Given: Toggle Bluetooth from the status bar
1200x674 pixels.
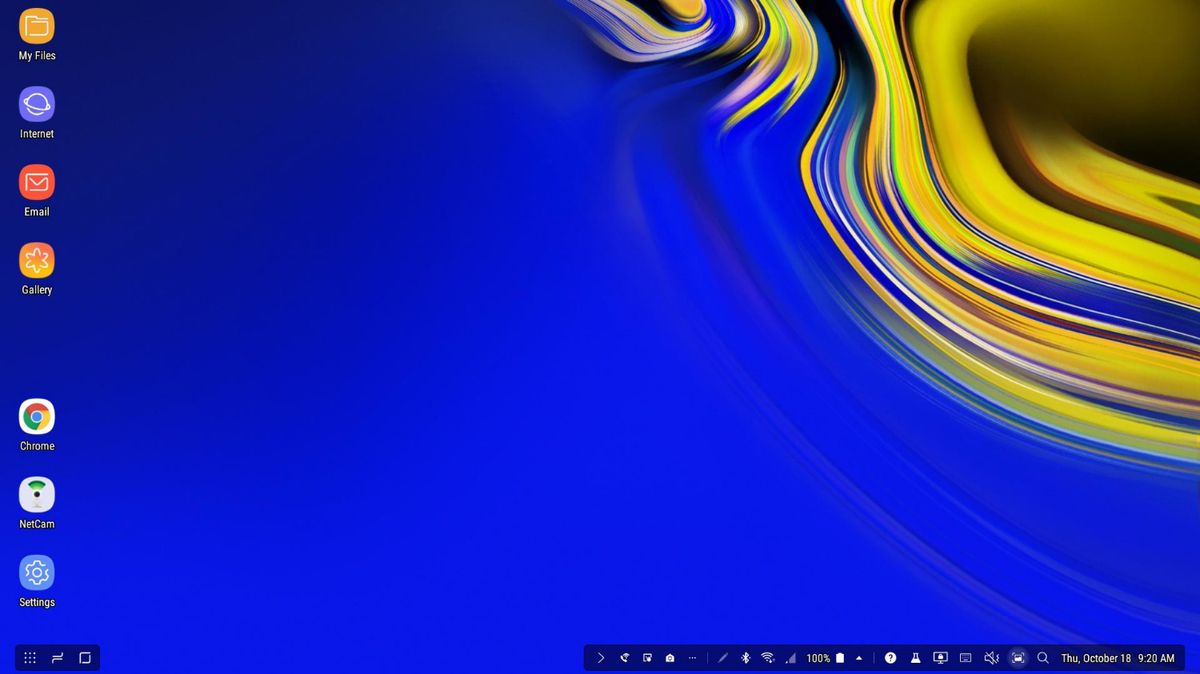Looking at the screenshot, I should [x=745, y=657].
